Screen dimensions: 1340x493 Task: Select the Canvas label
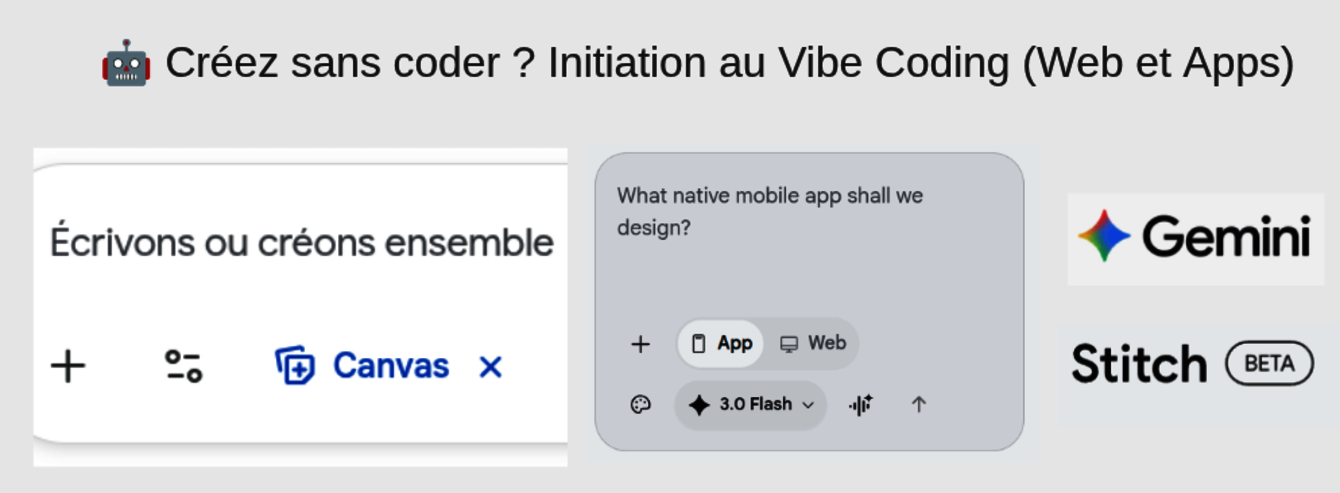(x=390, y=367)
